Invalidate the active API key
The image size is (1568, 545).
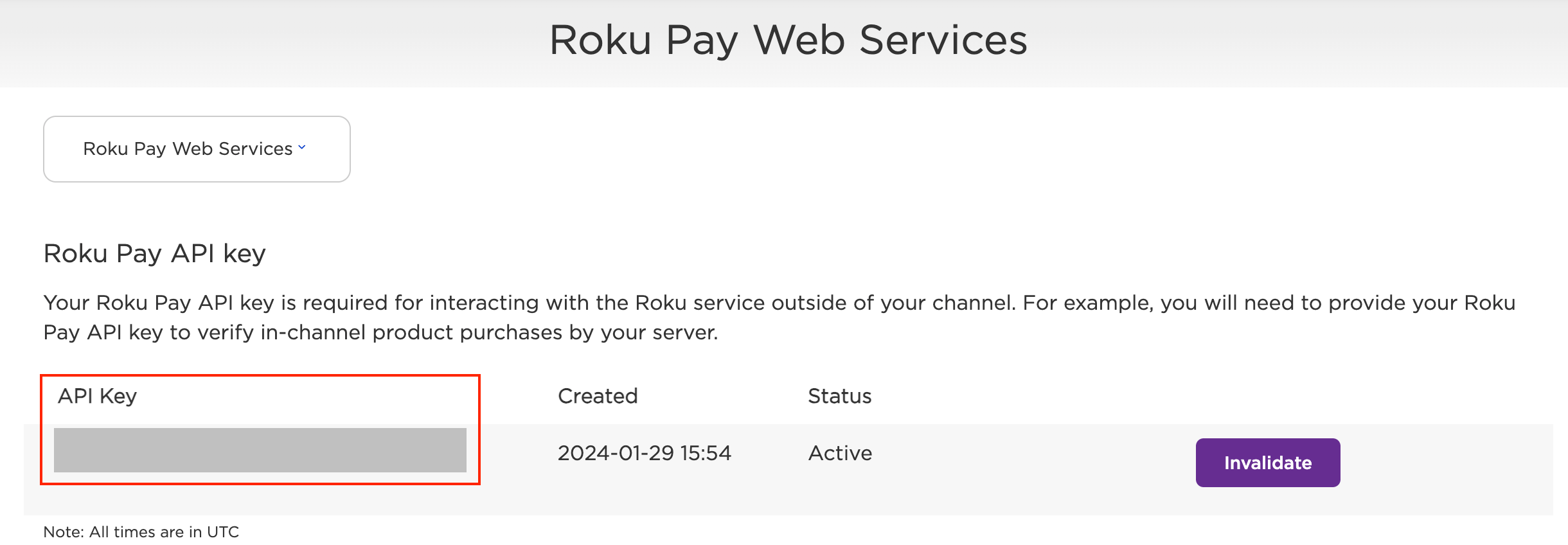[1267, 463]
